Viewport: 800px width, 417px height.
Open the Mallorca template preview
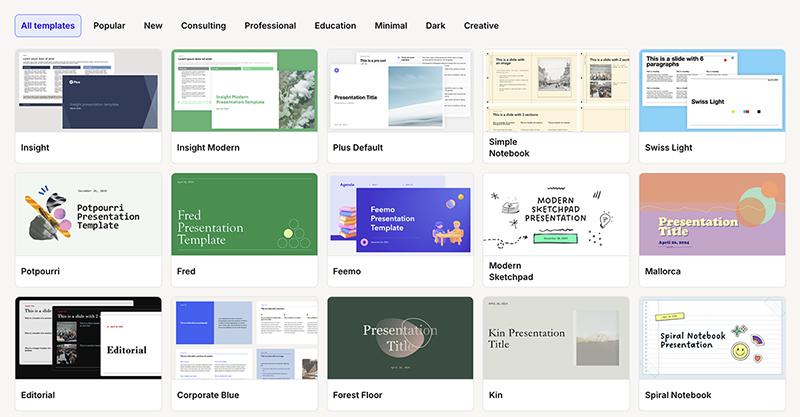coord(712,214)
